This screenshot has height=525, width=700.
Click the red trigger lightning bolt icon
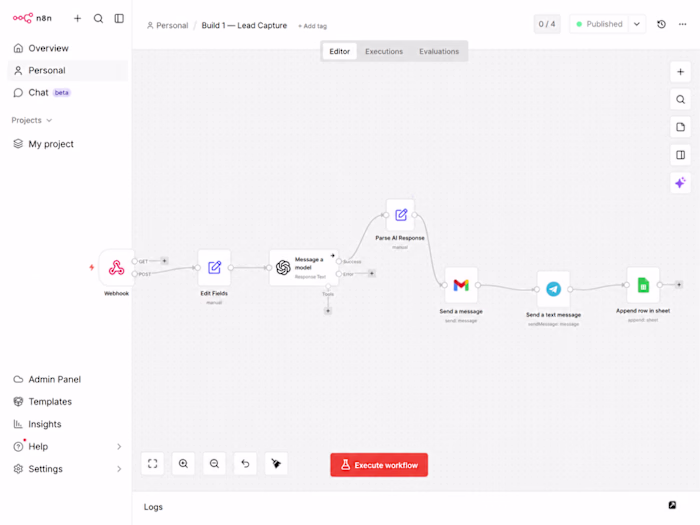click(92, 267)
